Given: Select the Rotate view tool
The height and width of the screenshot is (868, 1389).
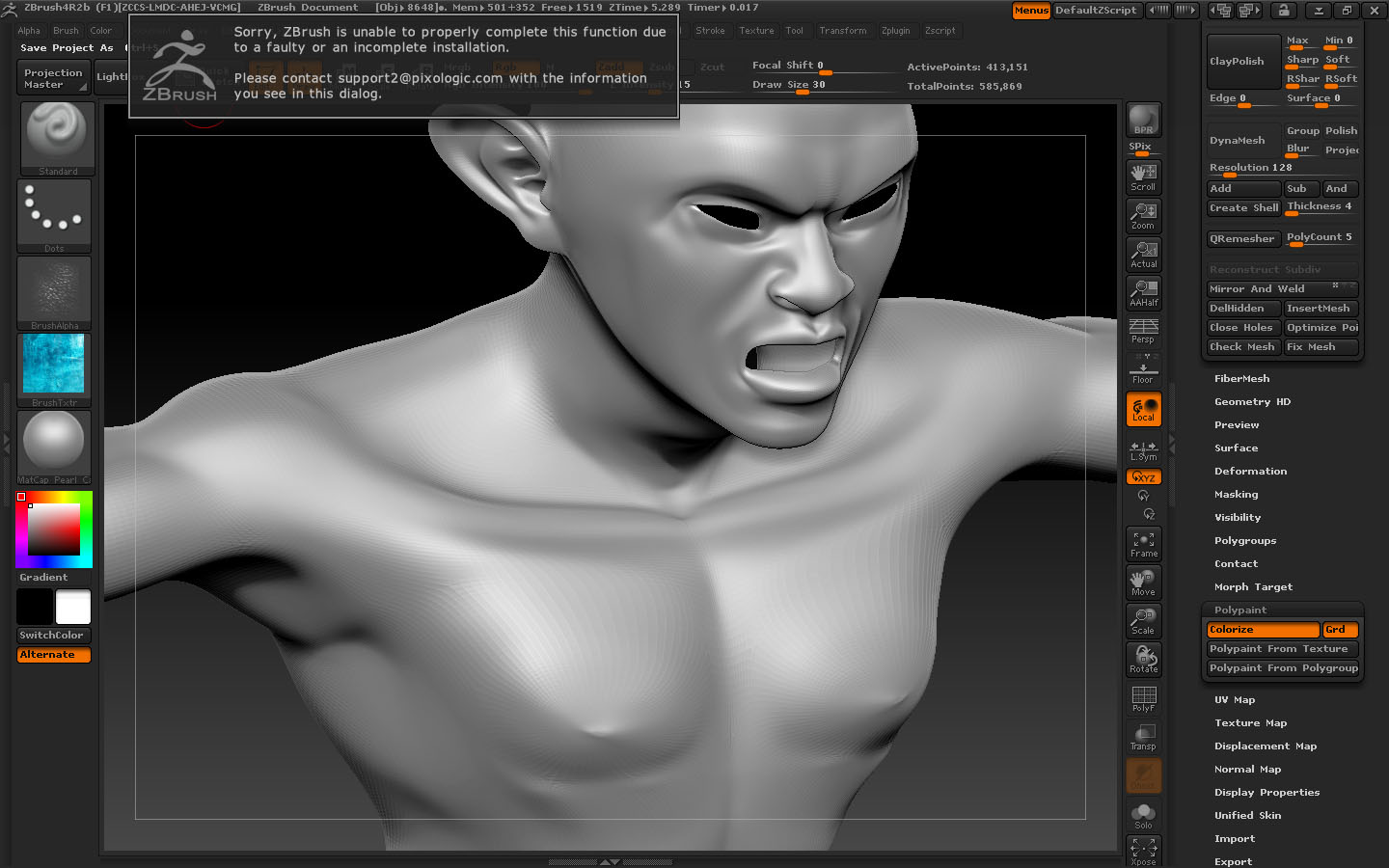Looking at the screenshot, I should click(x=1144, y=660).
